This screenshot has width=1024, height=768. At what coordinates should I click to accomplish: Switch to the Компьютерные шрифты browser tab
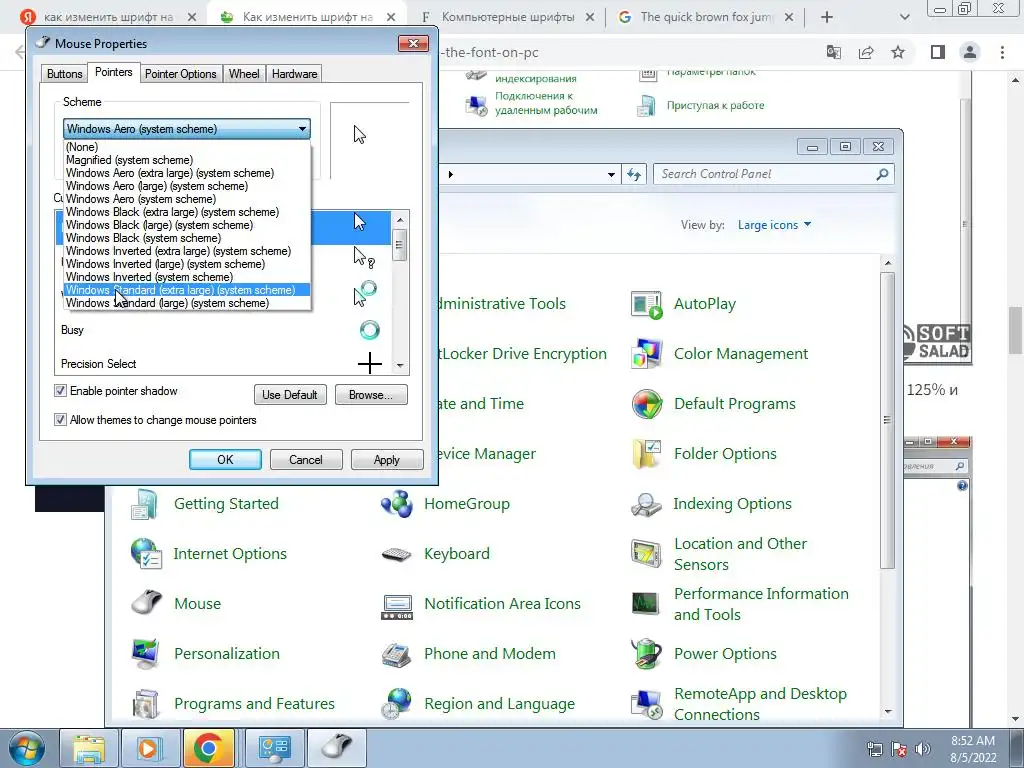pyautogui.click(x=507, y=17)
